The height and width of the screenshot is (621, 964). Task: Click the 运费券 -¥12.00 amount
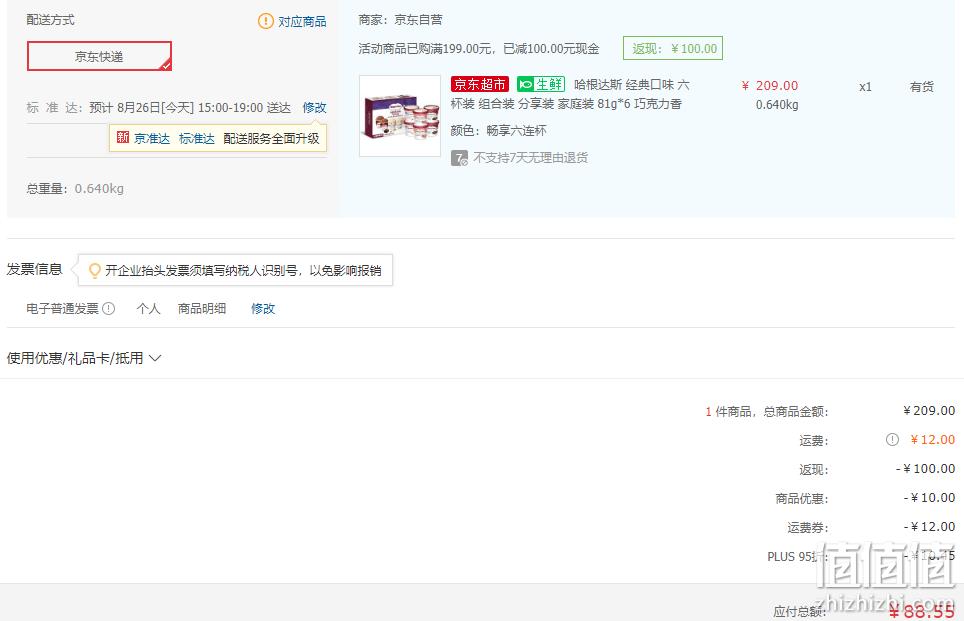pos(929,527)
